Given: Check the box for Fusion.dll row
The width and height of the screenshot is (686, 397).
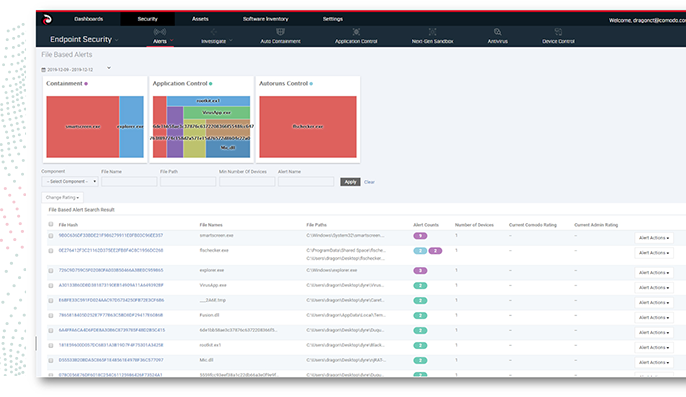Looking at the screenshot, I should tap(51, 316).
